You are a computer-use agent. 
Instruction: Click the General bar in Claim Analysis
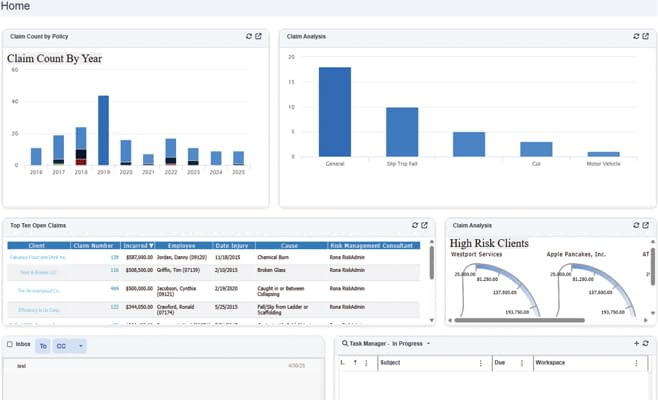click(x=334, y=111)
